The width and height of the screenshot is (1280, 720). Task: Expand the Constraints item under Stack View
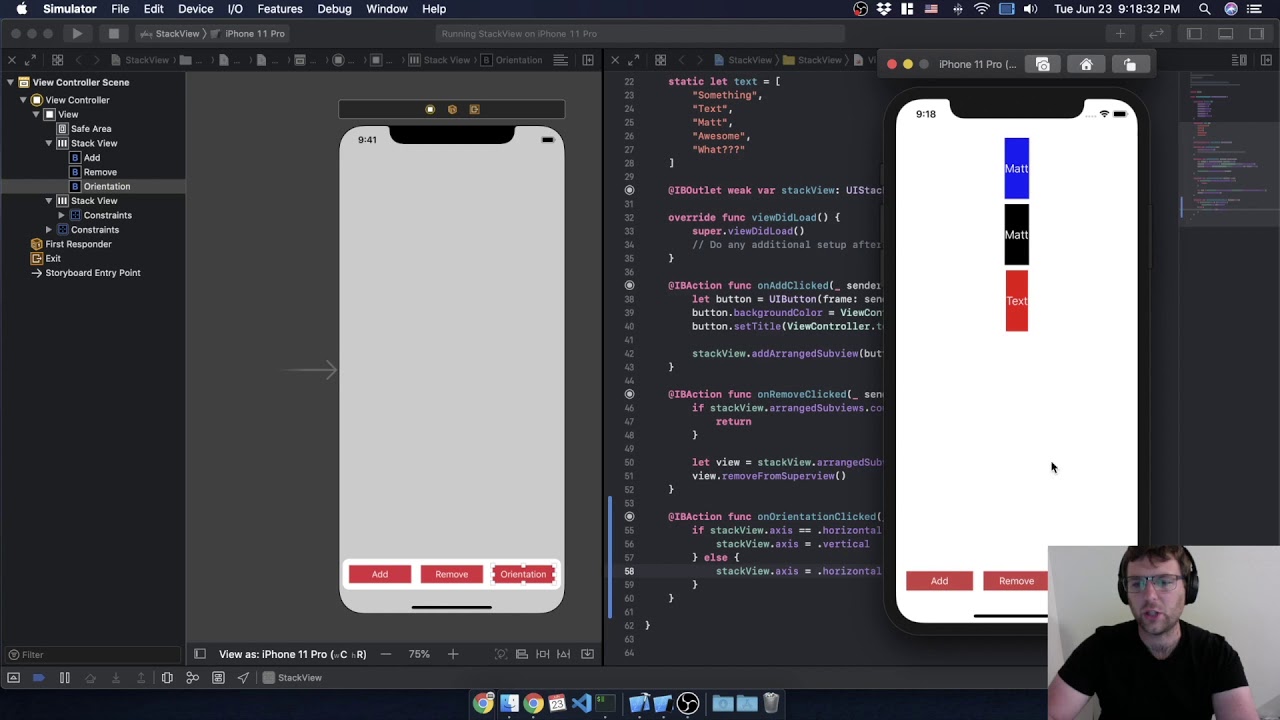tap(61, 215)
